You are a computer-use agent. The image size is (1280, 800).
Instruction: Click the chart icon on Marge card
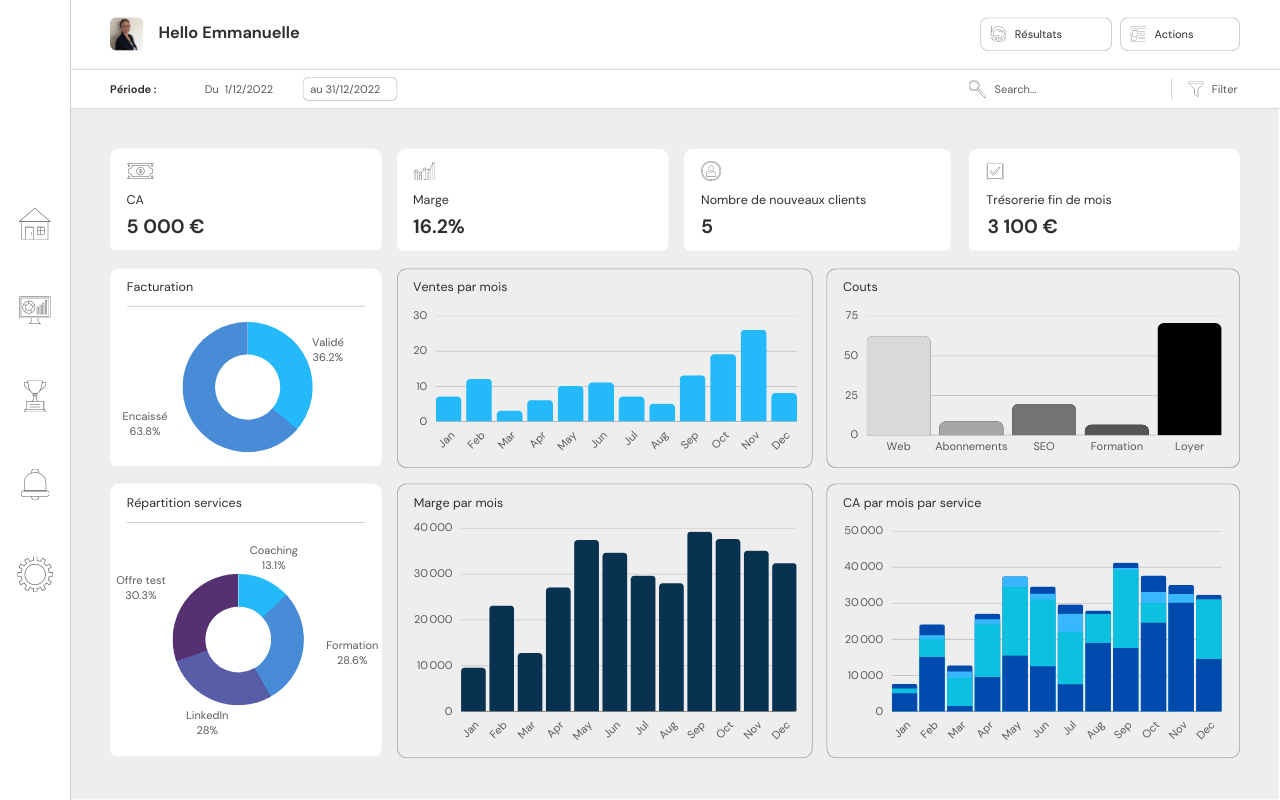coord(425,171)
